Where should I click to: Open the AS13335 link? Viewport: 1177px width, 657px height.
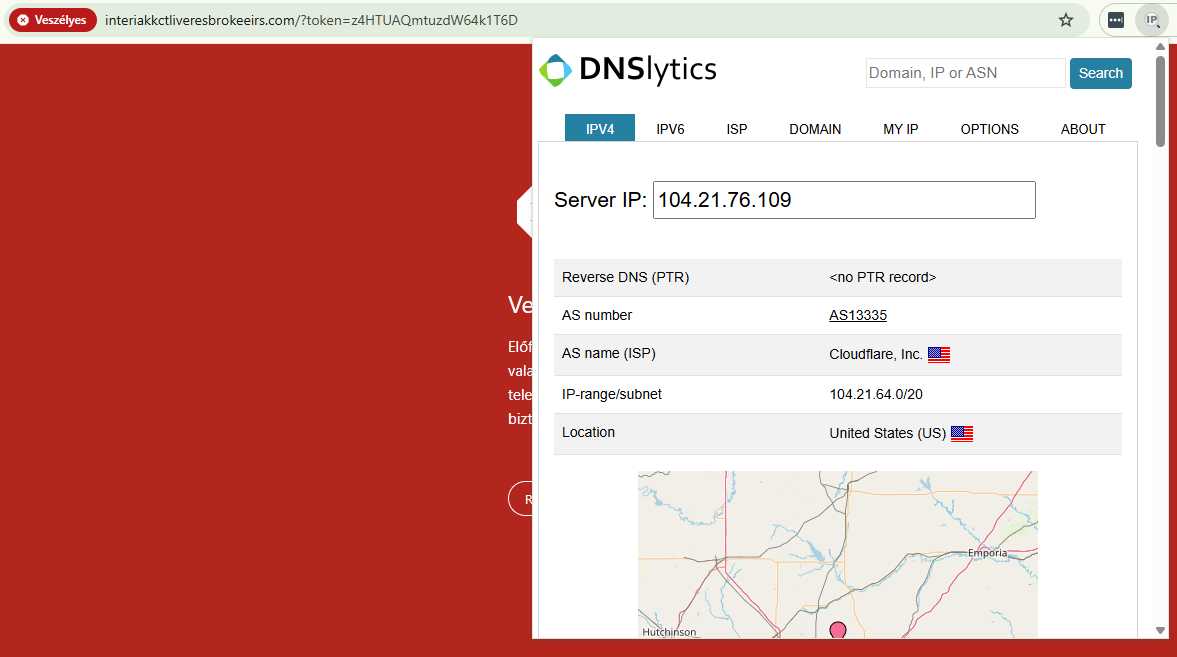pos(858,315)
